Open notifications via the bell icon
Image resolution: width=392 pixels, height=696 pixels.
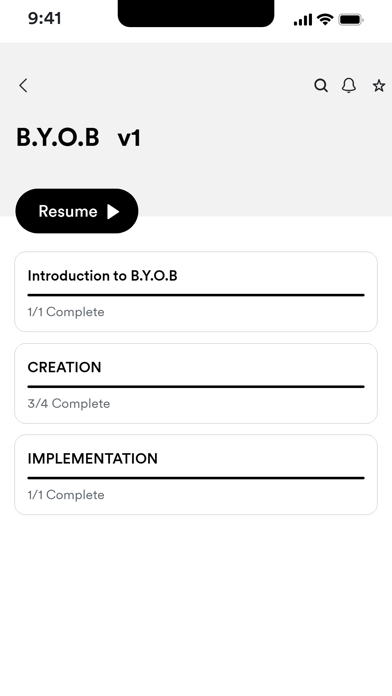[349, 85]
